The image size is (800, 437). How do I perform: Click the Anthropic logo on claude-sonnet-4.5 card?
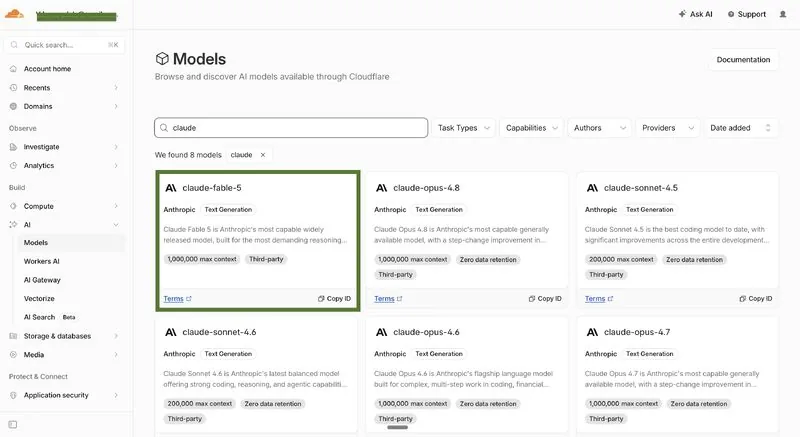point(592,188)
